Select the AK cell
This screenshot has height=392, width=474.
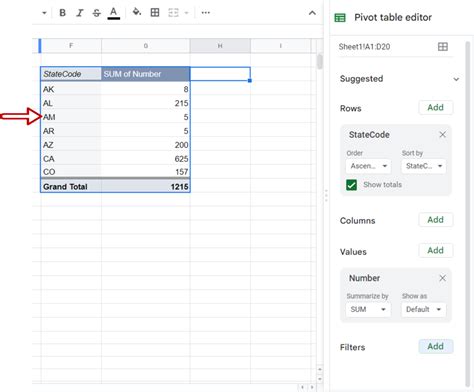[x=71, y=89]
